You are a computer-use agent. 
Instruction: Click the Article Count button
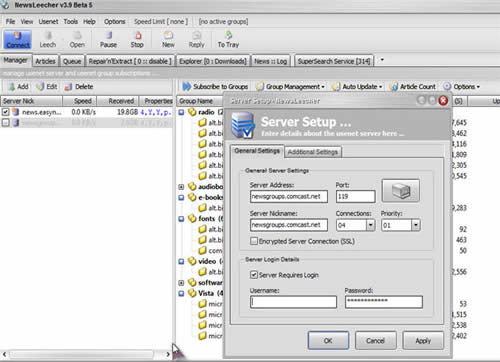[x=413, y=87]
